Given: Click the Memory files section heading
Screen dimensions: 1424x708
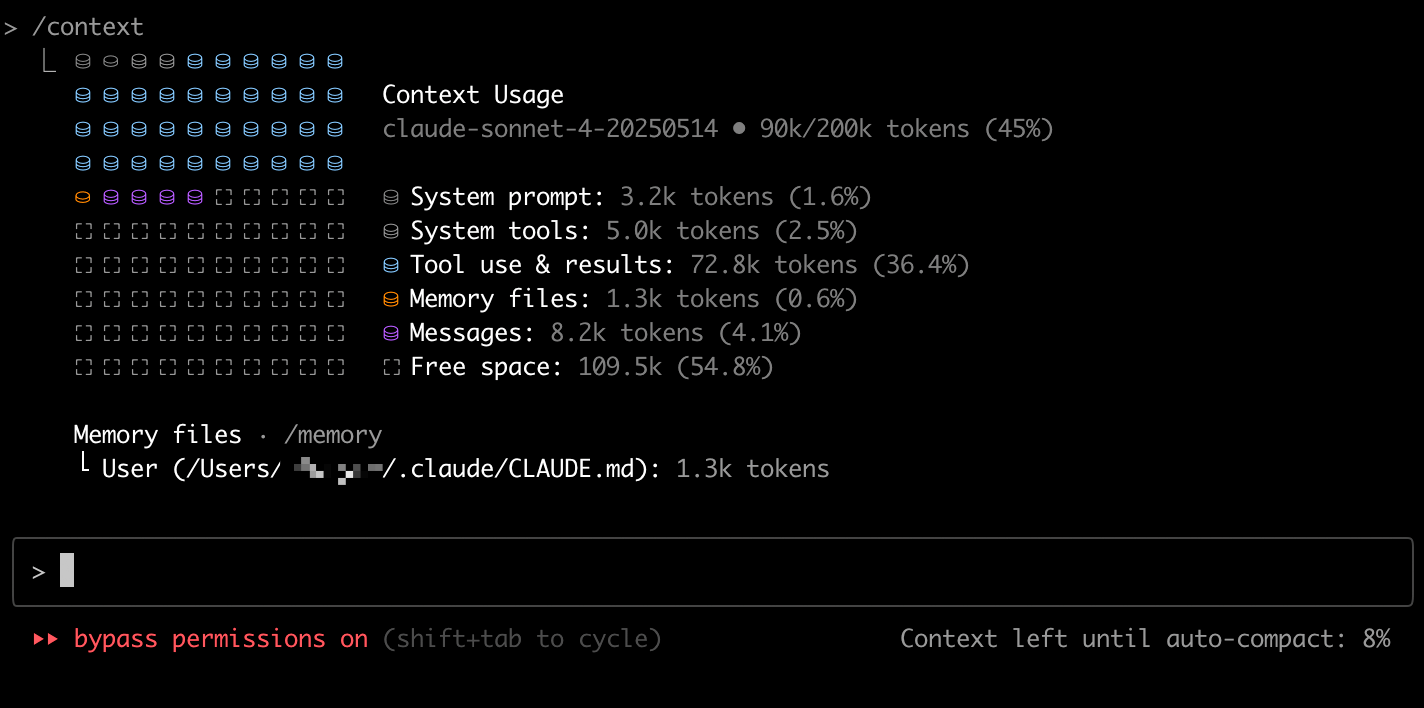Looking at the screenshot, I should 158,435.
